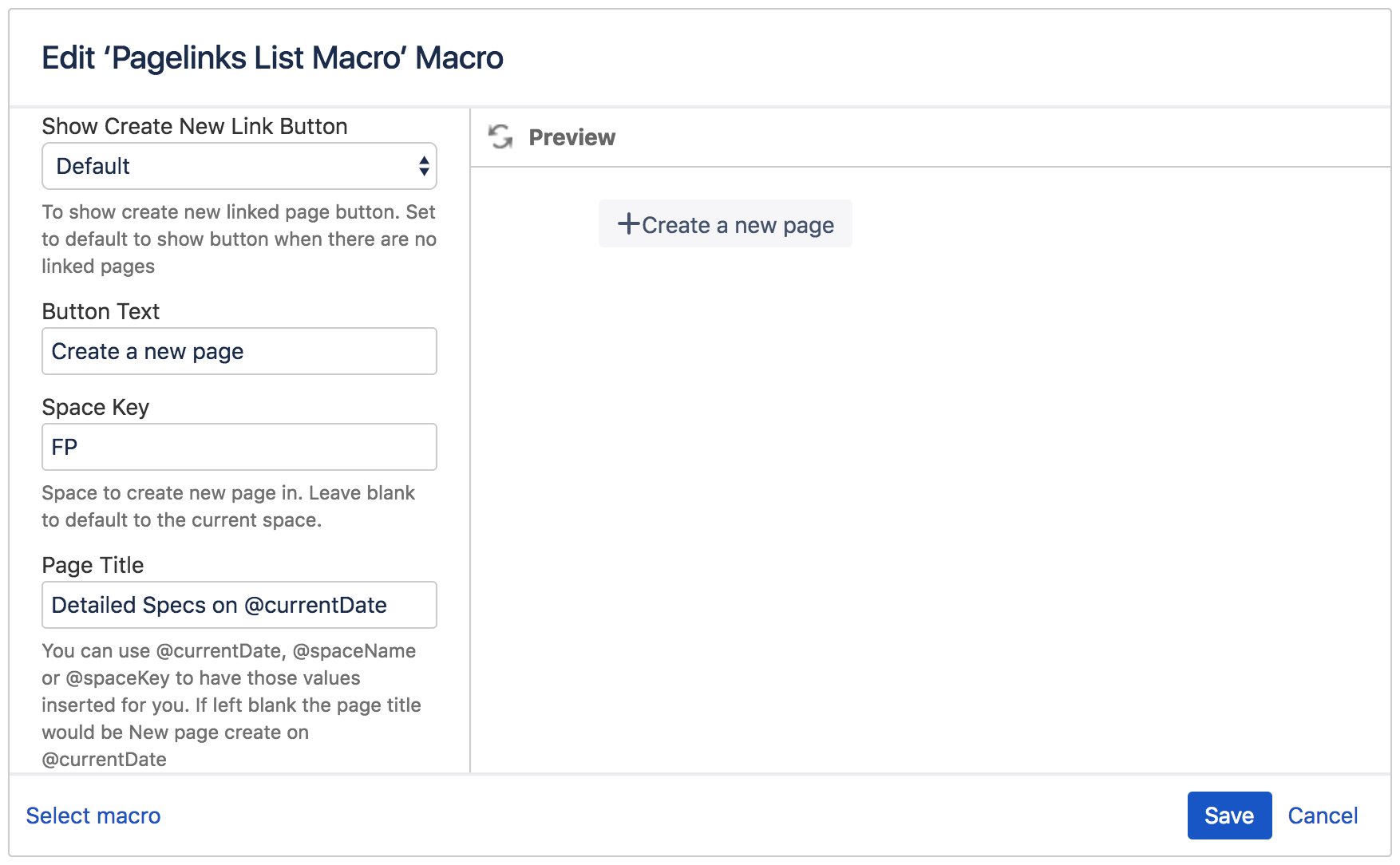Click the Space Key label
Image resolution: width=1400 pixels, height=865 pixels.
tap(95, 407)
